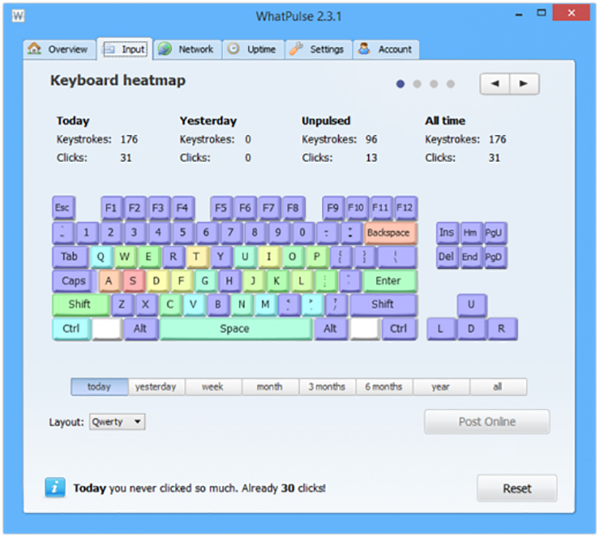Go to previous page with left arrow
Image resolution: width=600 pixels, height=537 pixels.
tap(495, 83)
